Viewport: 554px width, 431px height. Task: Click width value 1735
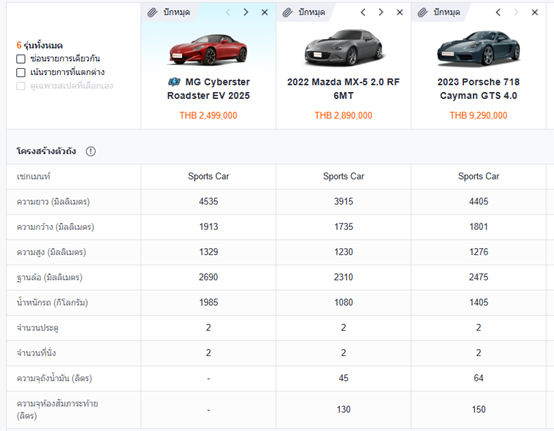point(343,227)
